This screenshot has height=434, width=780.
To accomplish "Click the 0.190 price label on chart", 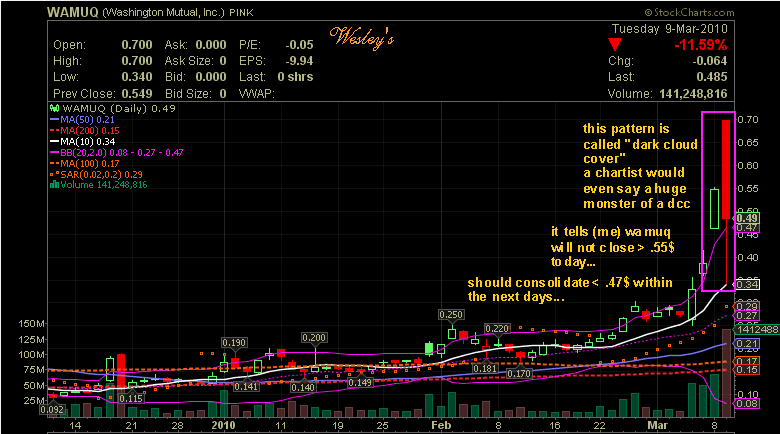I will click(234, 342).
